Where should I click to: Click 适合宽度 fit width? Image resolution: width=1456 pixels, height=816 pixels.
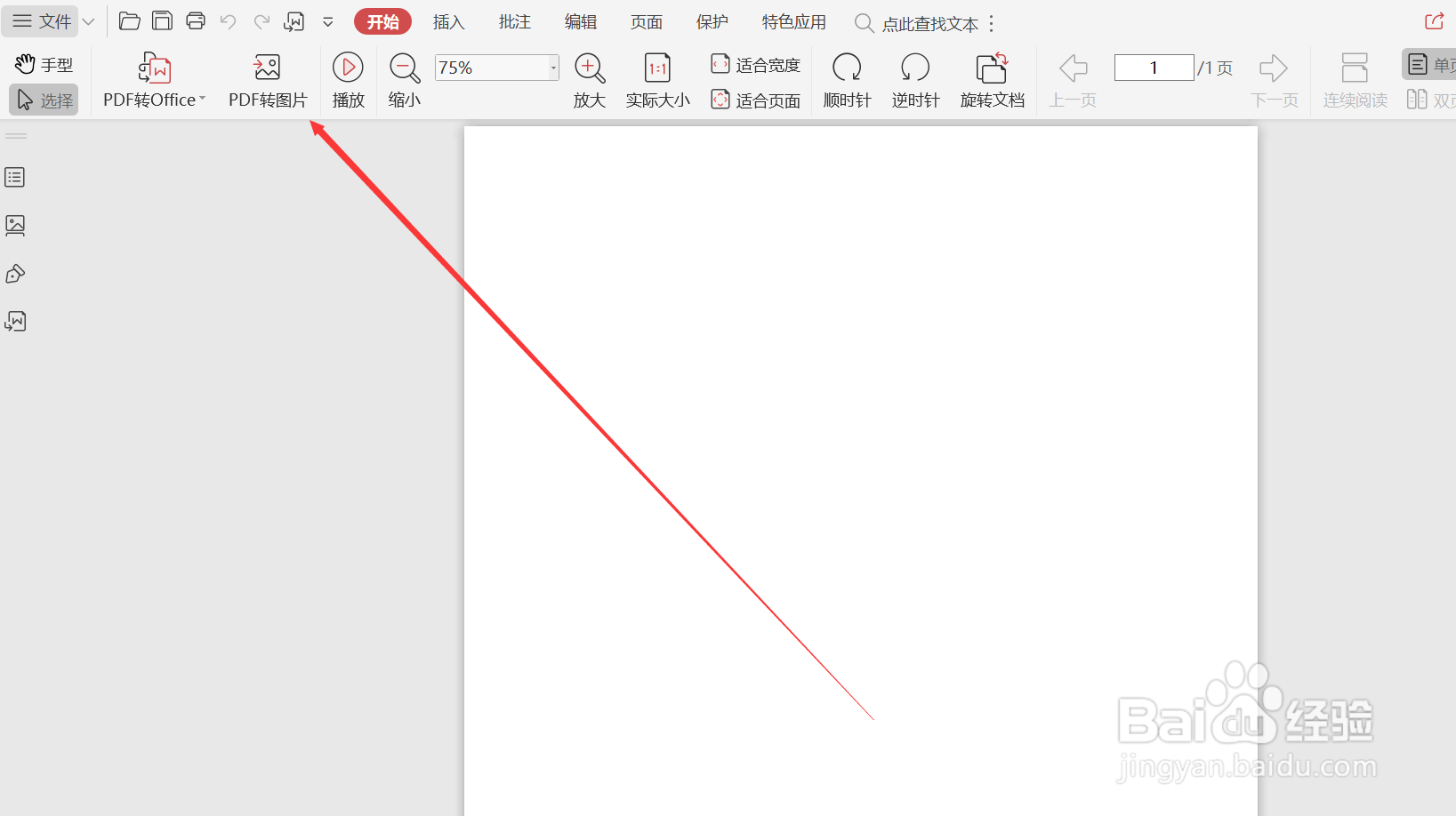[756, 64]
